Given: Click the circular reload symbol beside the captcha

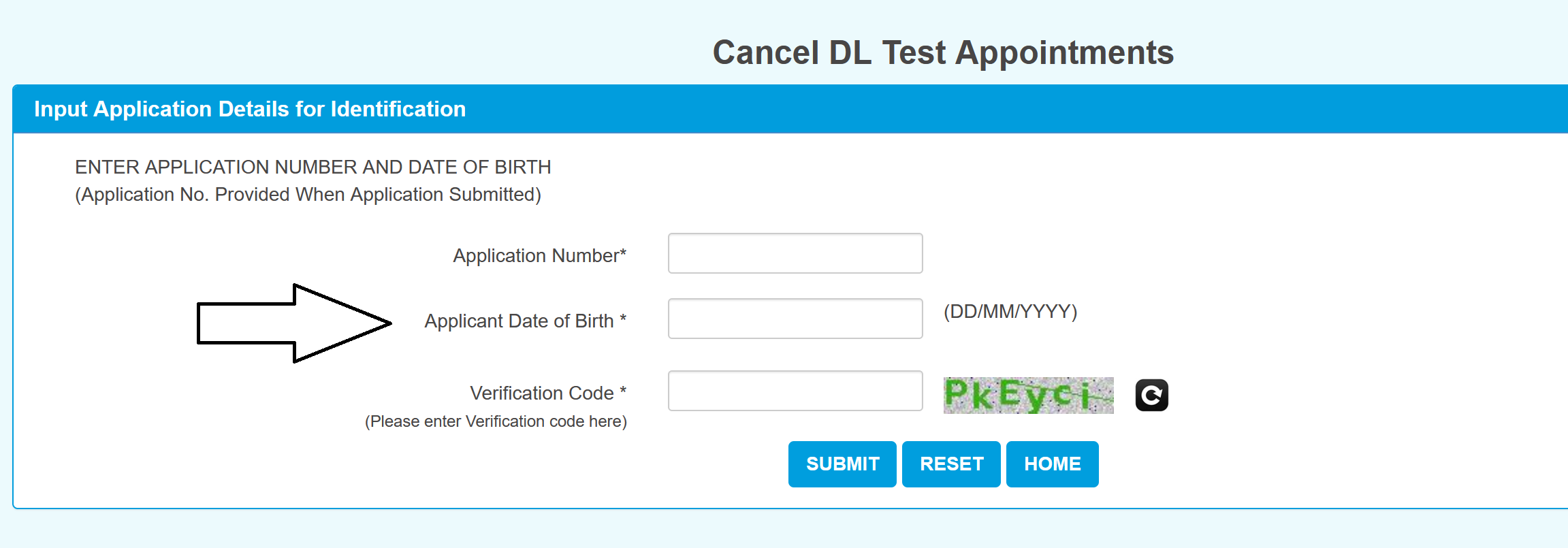Looking at the screenshot, I should pyautogui.click(x=1151, y=395).
